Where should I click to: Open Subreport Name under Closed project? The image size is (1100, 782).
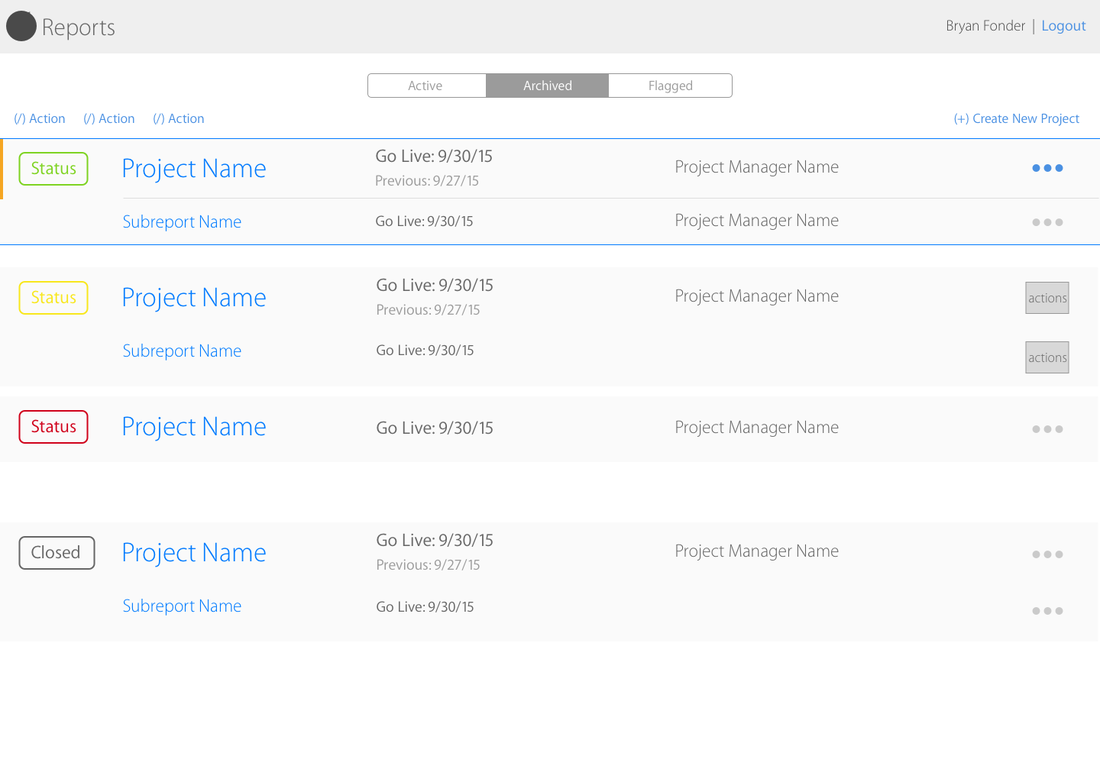pos(182,607)
